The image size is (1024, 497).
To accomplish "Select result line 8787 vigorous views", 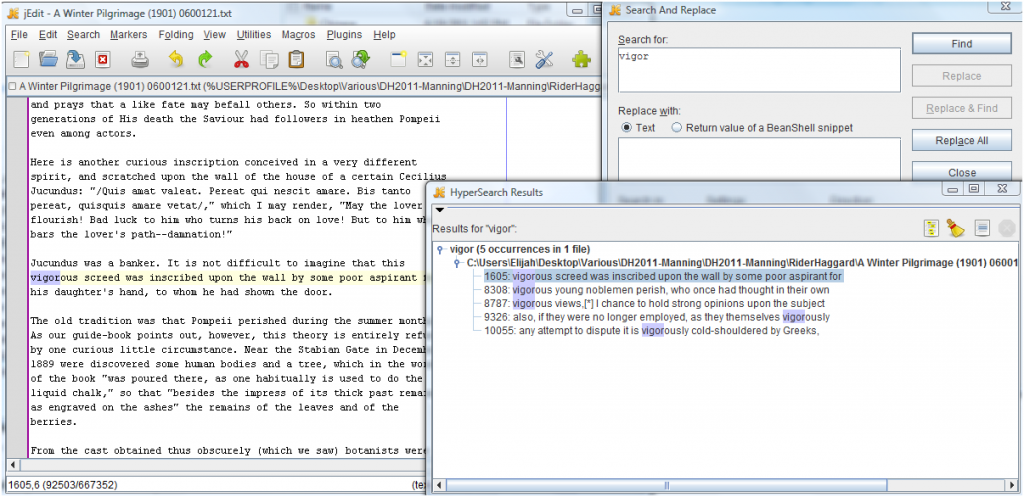I will pos(654,304).
